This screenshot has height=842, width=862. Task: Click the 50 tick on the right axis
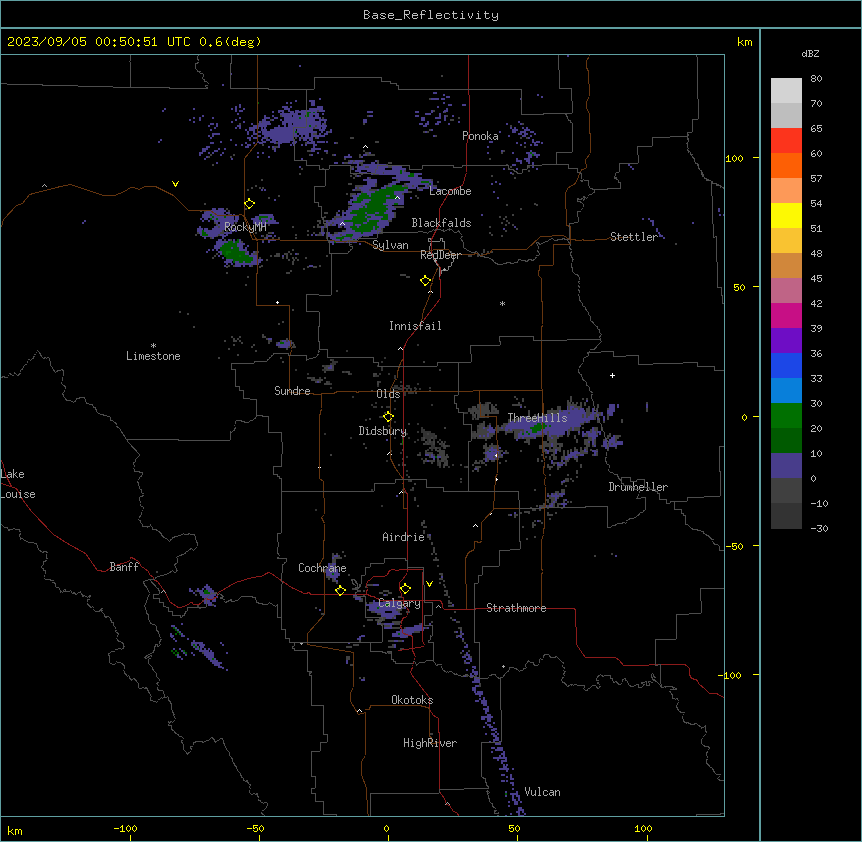(739, 287)
